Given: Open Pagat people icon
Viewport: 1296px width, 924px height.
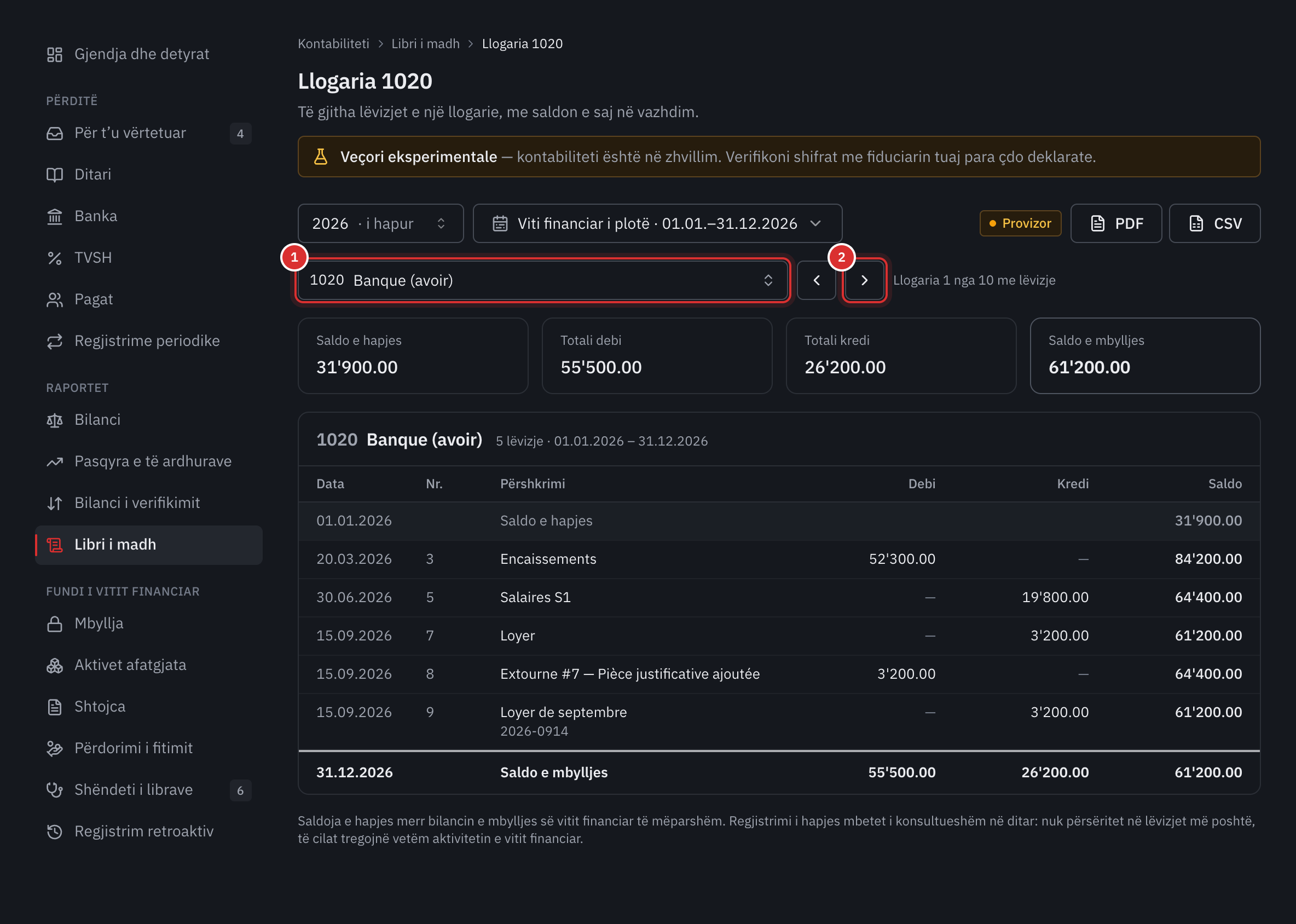Looking at the screenshot, I should (x=55, y=299).
